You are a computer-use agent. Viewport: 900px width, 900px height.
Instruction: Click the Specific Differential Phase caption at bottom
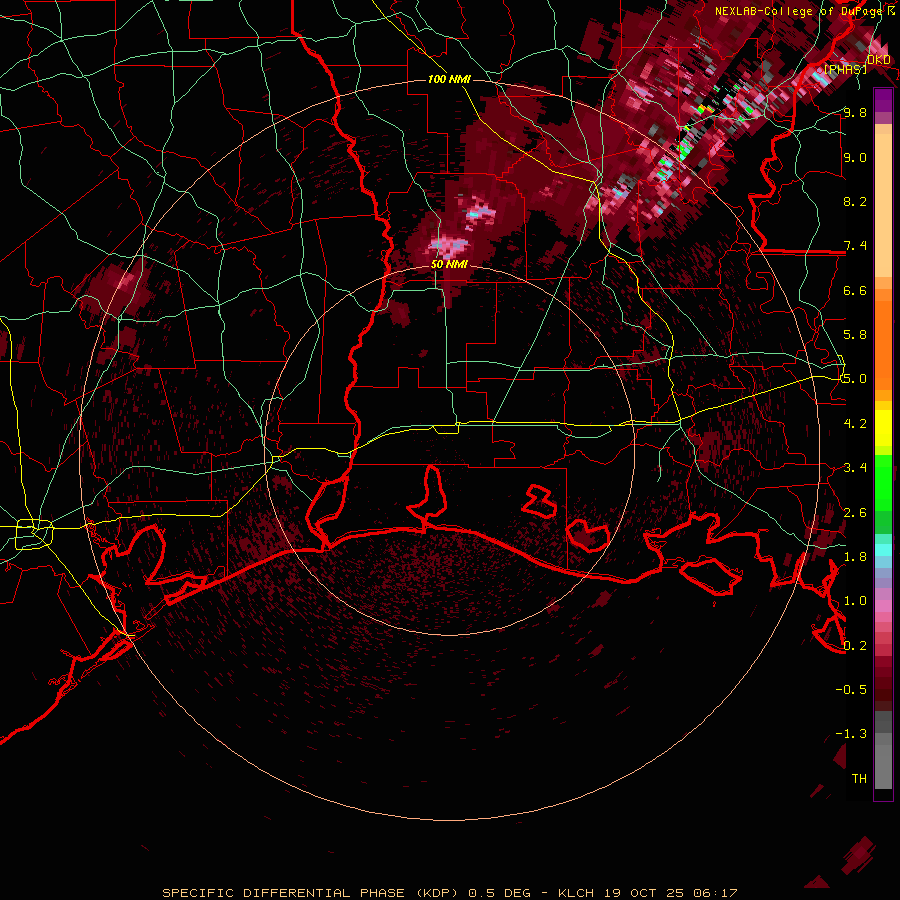(x=449, y=893)
